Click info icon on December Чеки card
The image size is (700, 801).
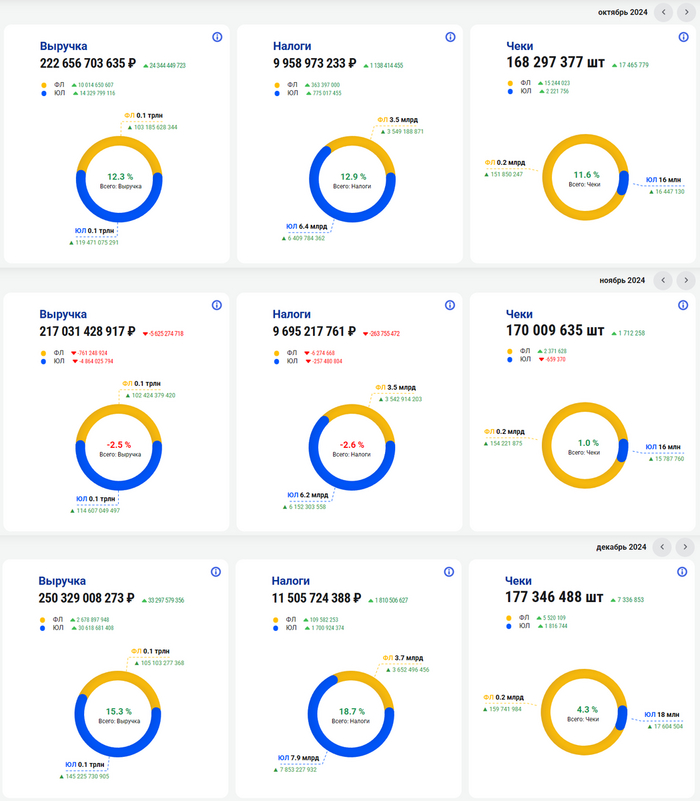[x=683, y=572]
